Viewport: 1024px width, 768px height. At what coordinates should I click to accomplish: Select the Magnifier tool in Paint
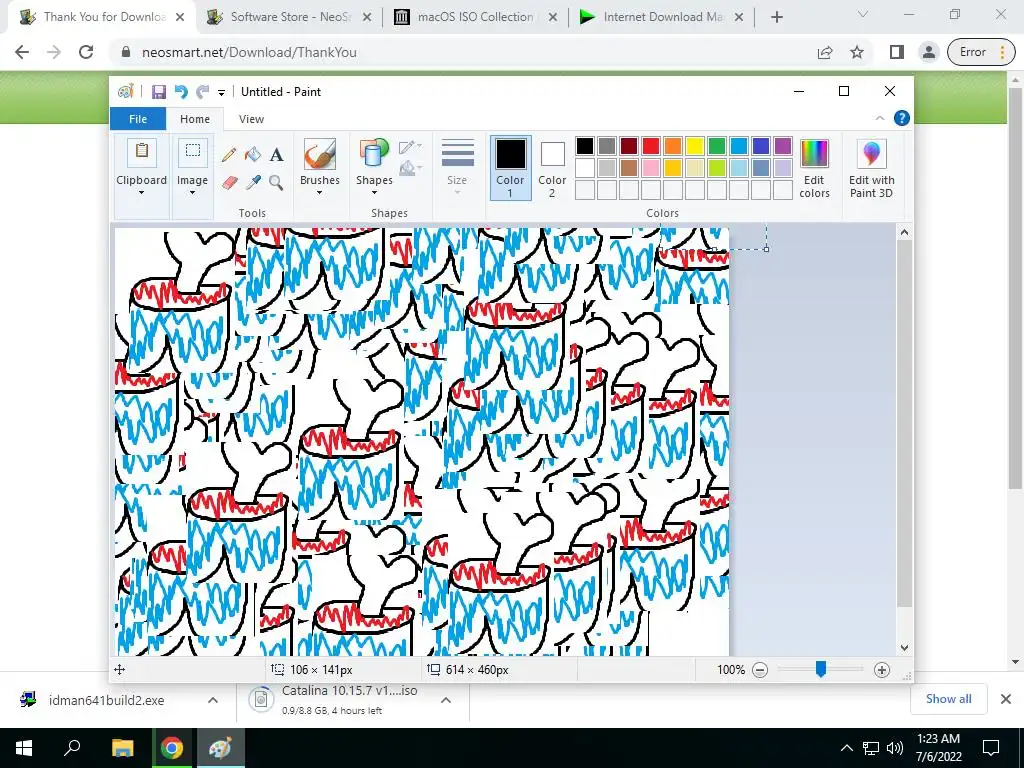point(276,182)
